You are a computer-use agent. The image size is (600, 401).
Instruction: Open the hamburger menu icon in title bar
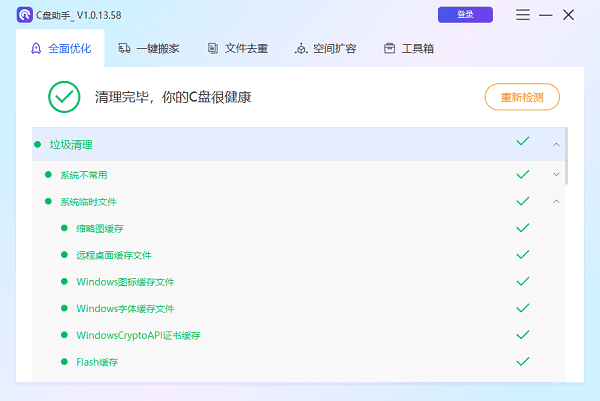(523, 15)
